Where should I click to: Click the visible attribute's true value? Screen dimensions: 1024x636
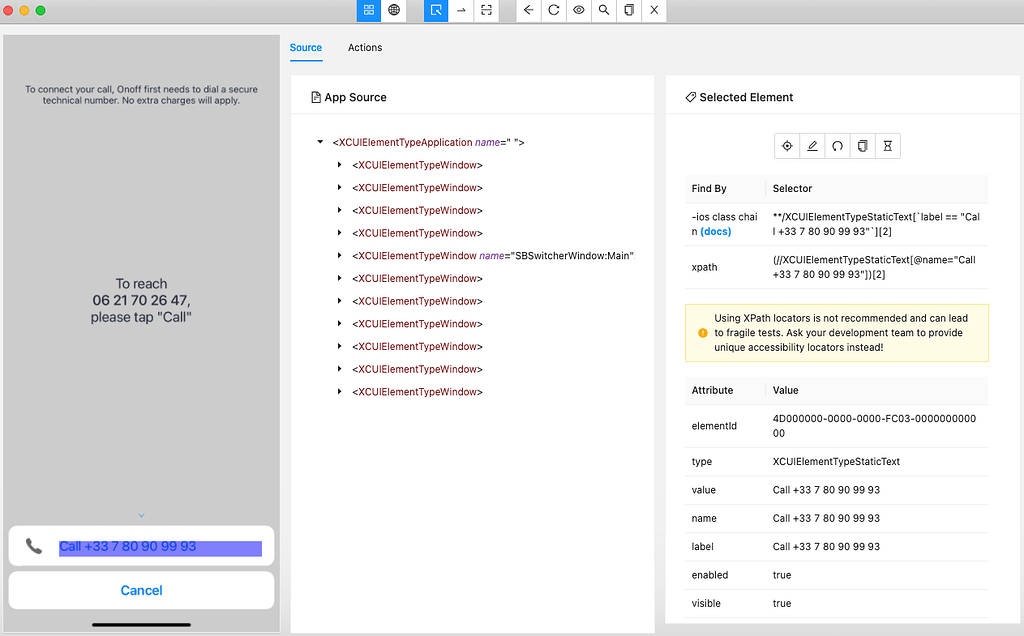tap(782, 603)
